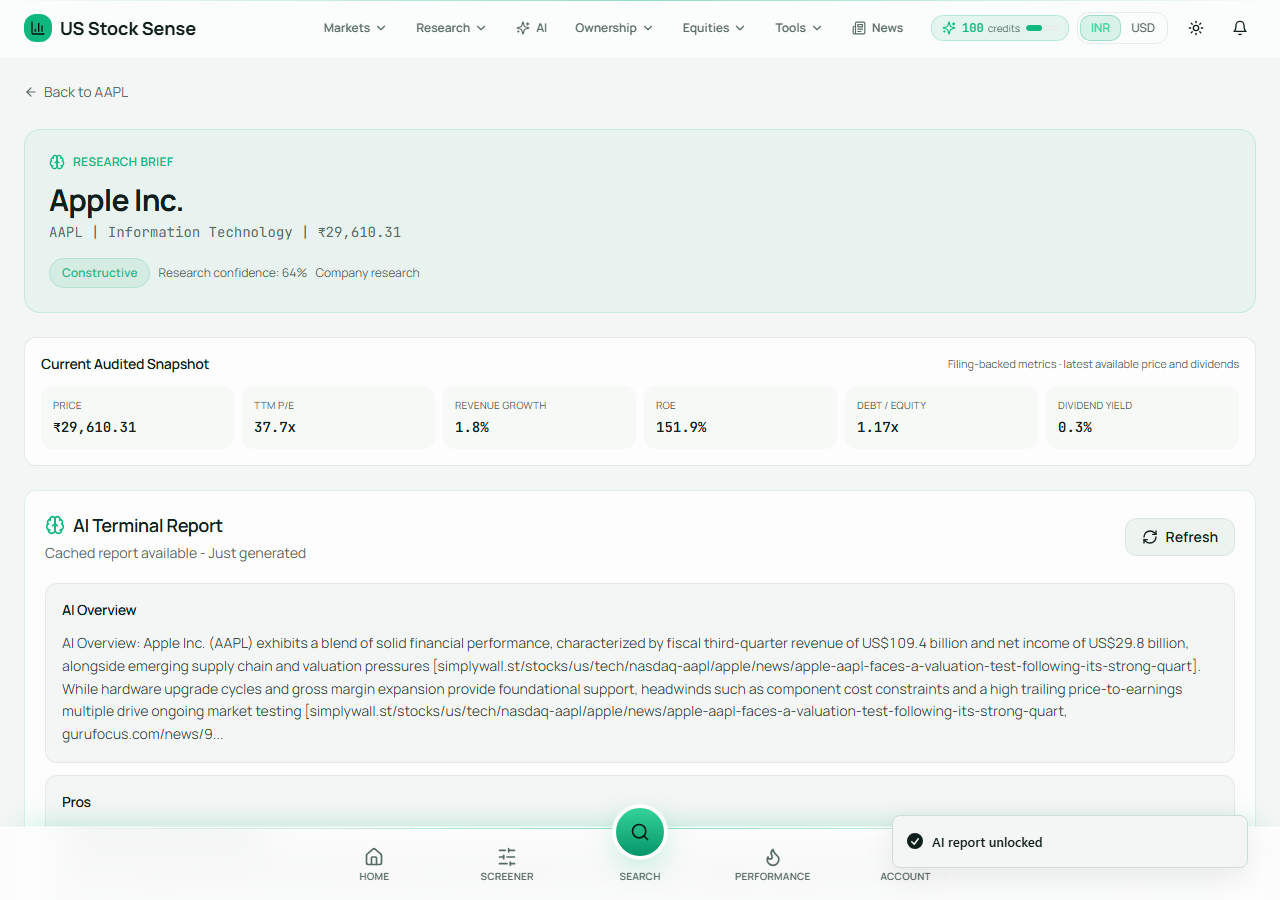Click the DIVIDEND YIELD 0.3% value

(x=1075, y=427)
